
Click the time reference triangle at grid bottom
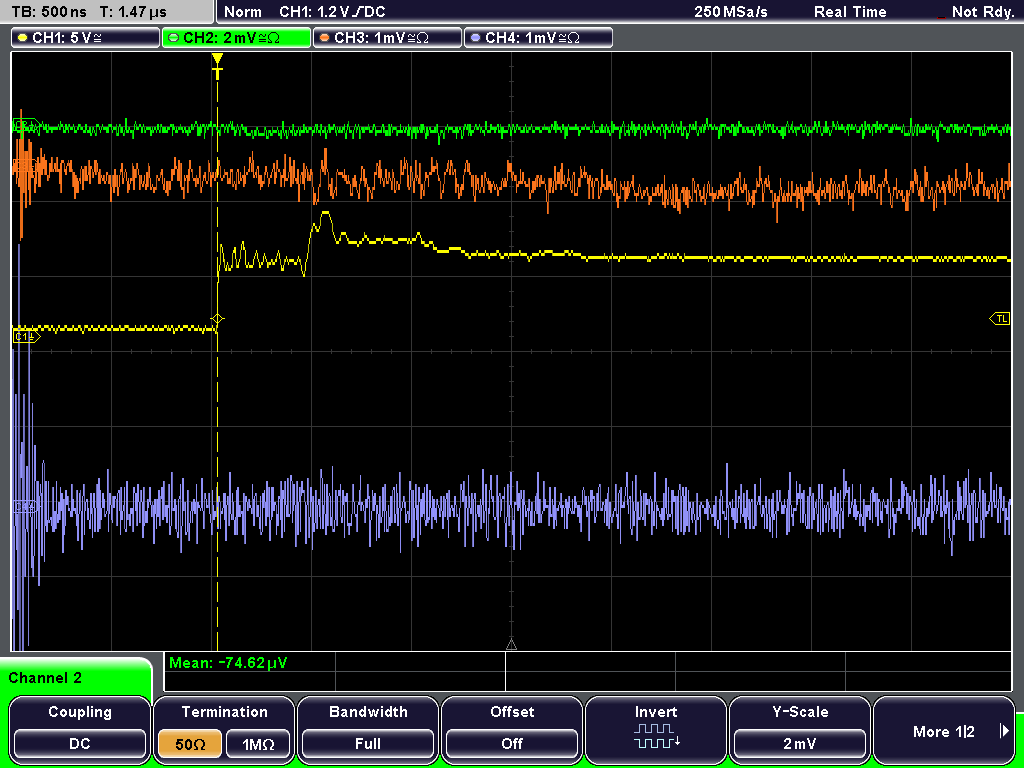[511, 645]
